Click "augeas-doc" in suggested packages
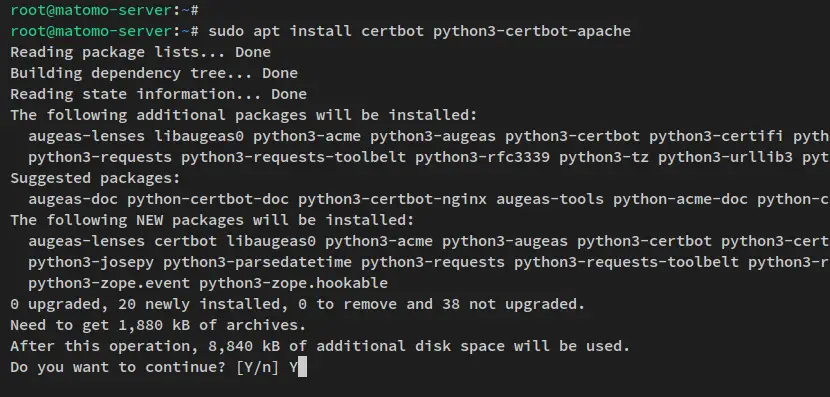The width and height of the screenshot is (830, 397). tap(73, 199)
